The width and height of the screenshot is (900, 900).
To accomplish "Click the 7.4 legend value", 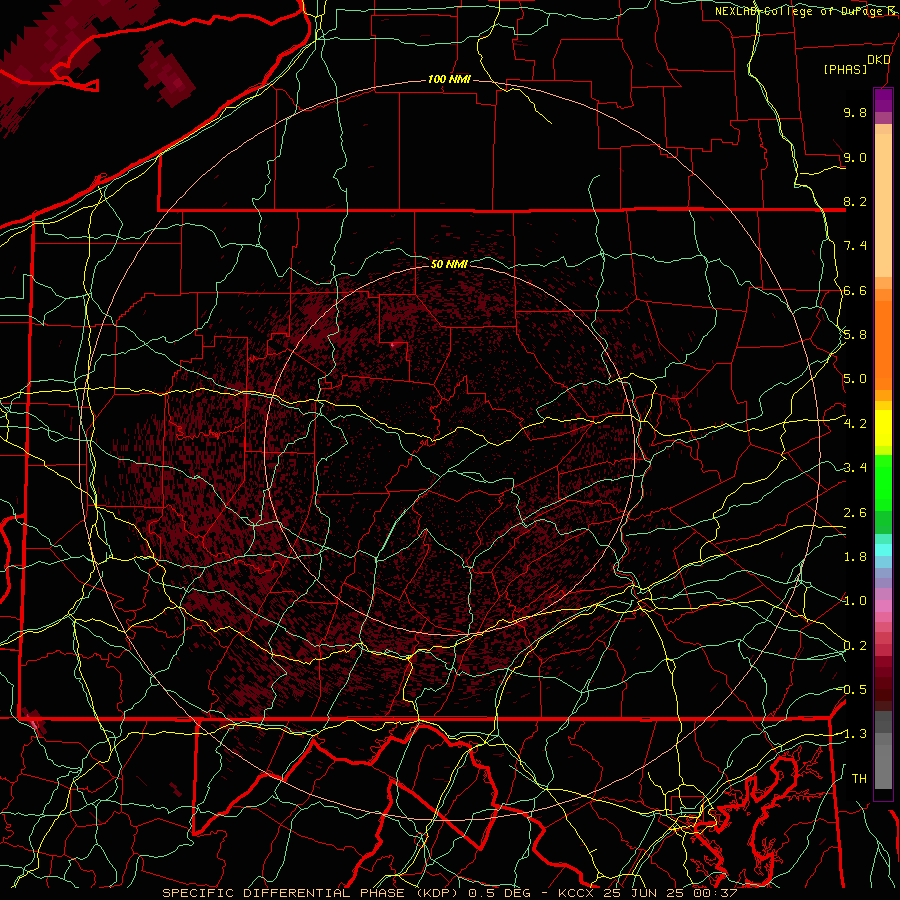I will click(855, 246).
